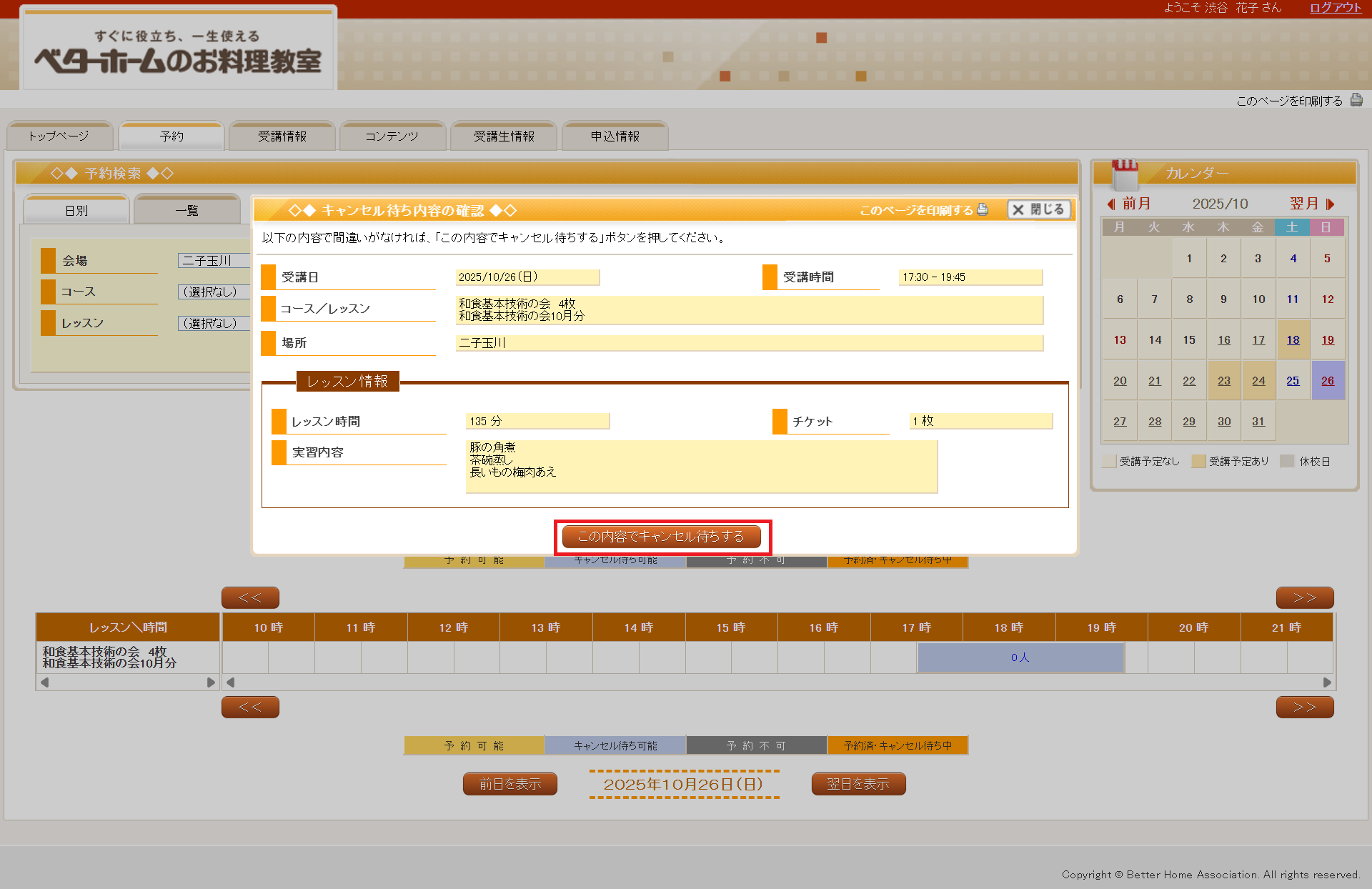Viewport: 1372px width, 889px height.
Task: Click the dialog's print page icon
Action: click(x=983, y=209)
